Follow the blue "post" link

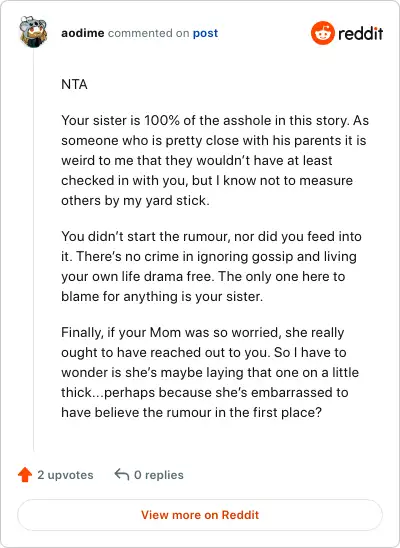205,33
